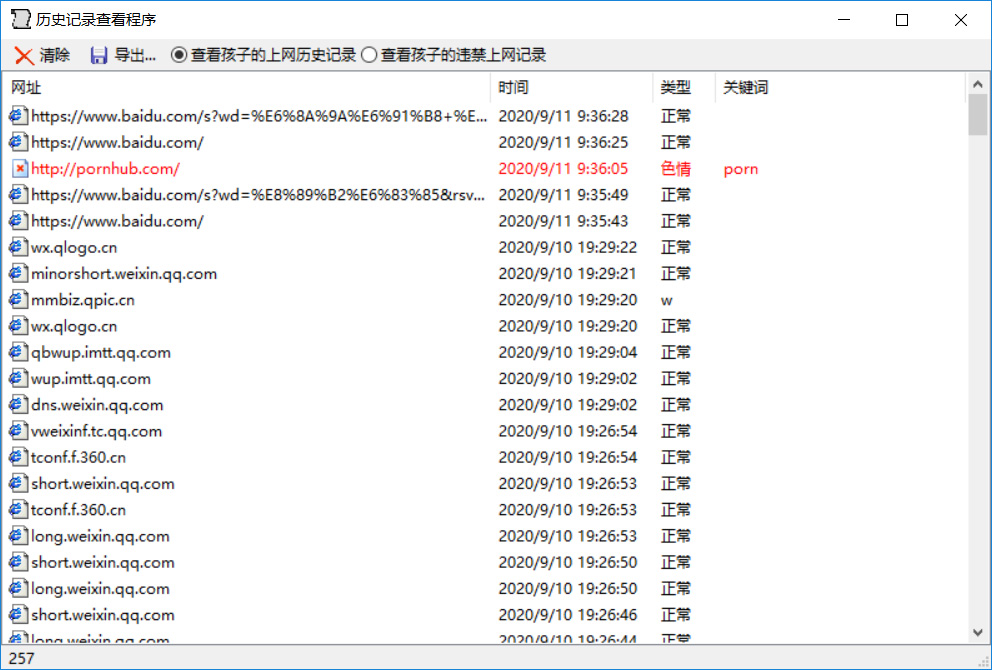Click the blocked-page icon beside pornhub.com
This screenshot has width=992, height=670.
tap(19, 169)
